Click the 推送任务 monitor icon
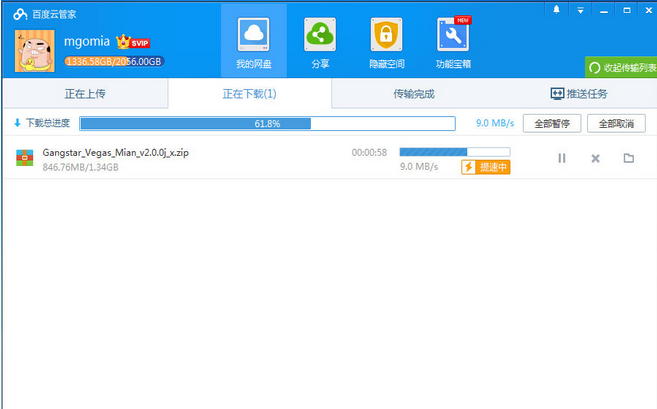This screenshot has width=657, height=409. [557, 94]
